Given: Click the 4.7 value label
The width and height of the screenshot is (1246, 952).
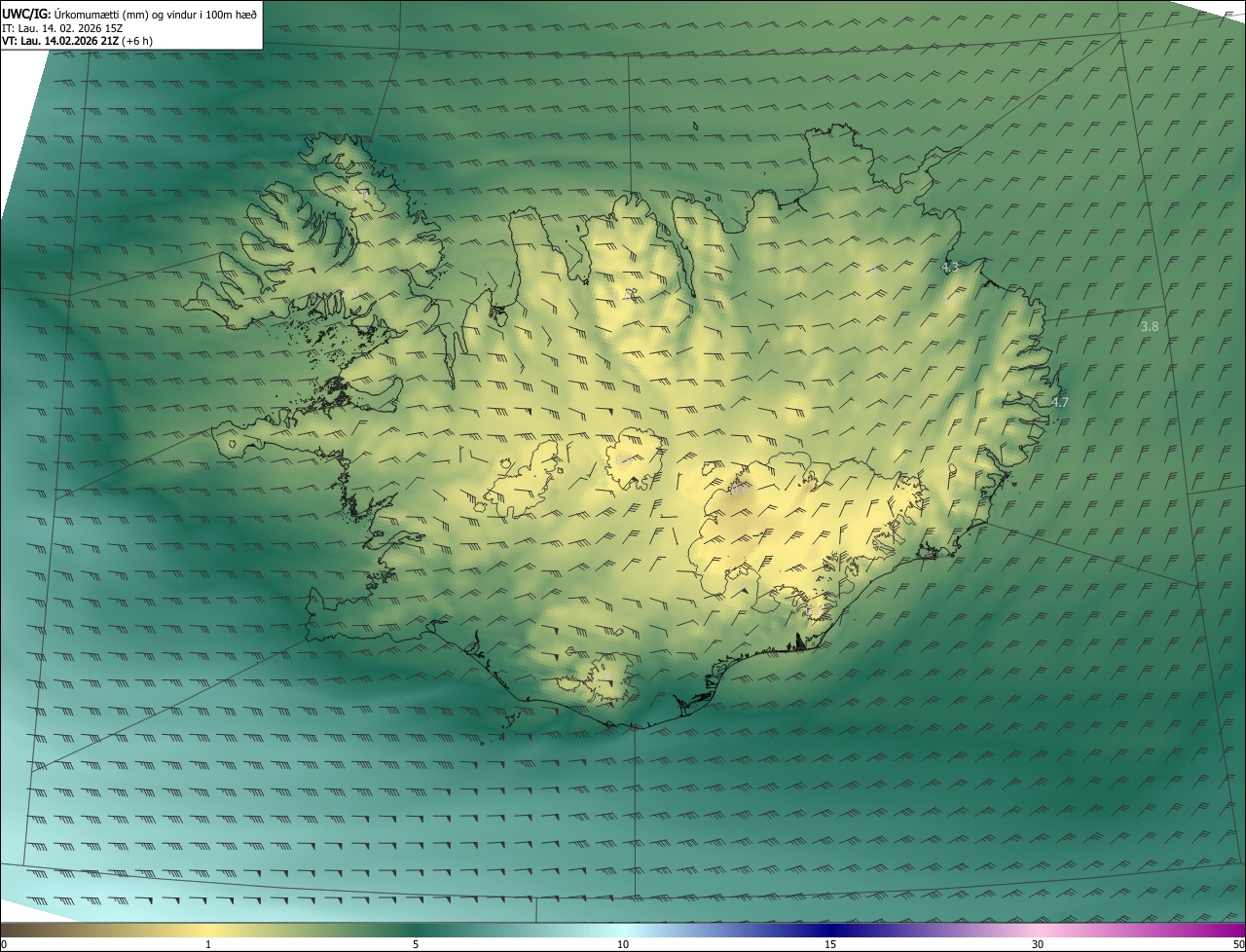Looking at the screenshot, I should pyautogui.click(x=1060, y=402).
